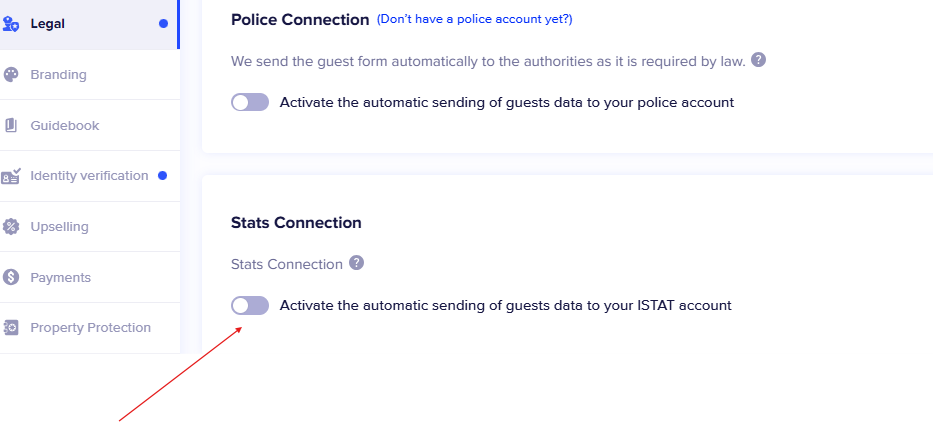Click the Identity verification ID card icon
Image resolution: width=933 pixels, height=422 pixels.
pyautogui.click(x=11, y=176)
